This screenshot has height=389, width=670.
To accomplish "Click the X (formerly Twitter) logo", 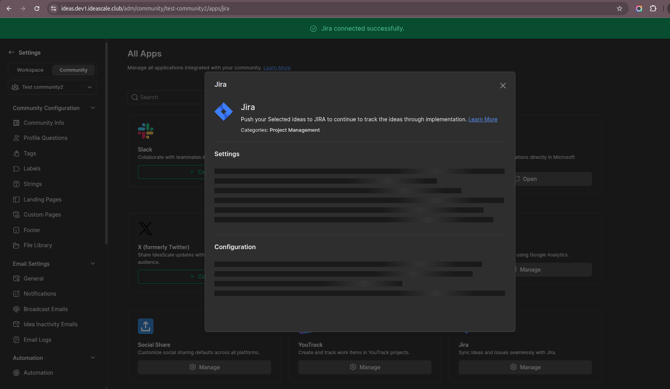I will tap(145, 229).
